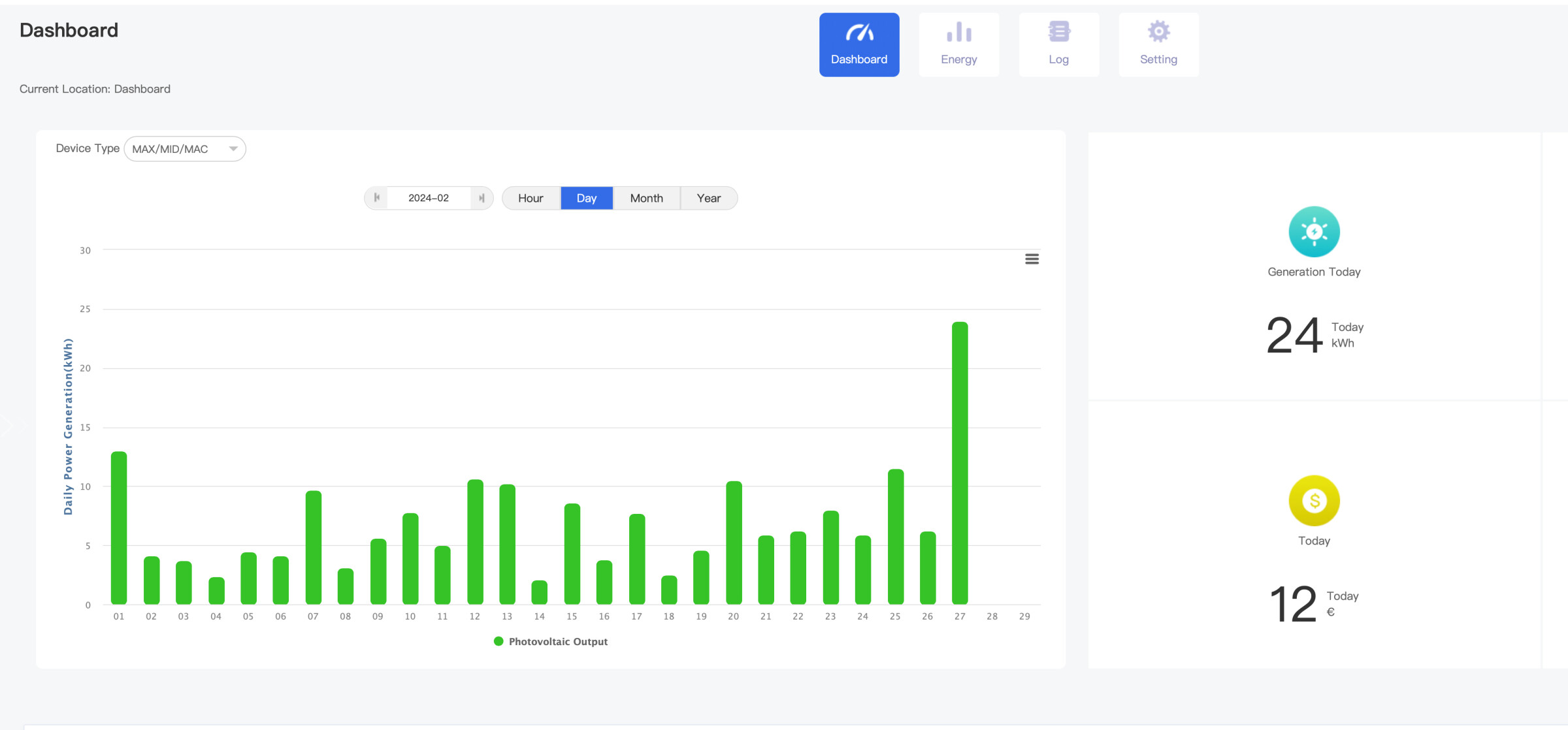This screenshot has height=730, width=1568.
Task: Click the yellow dollar revenue icon
Action: pos(1314,501)
